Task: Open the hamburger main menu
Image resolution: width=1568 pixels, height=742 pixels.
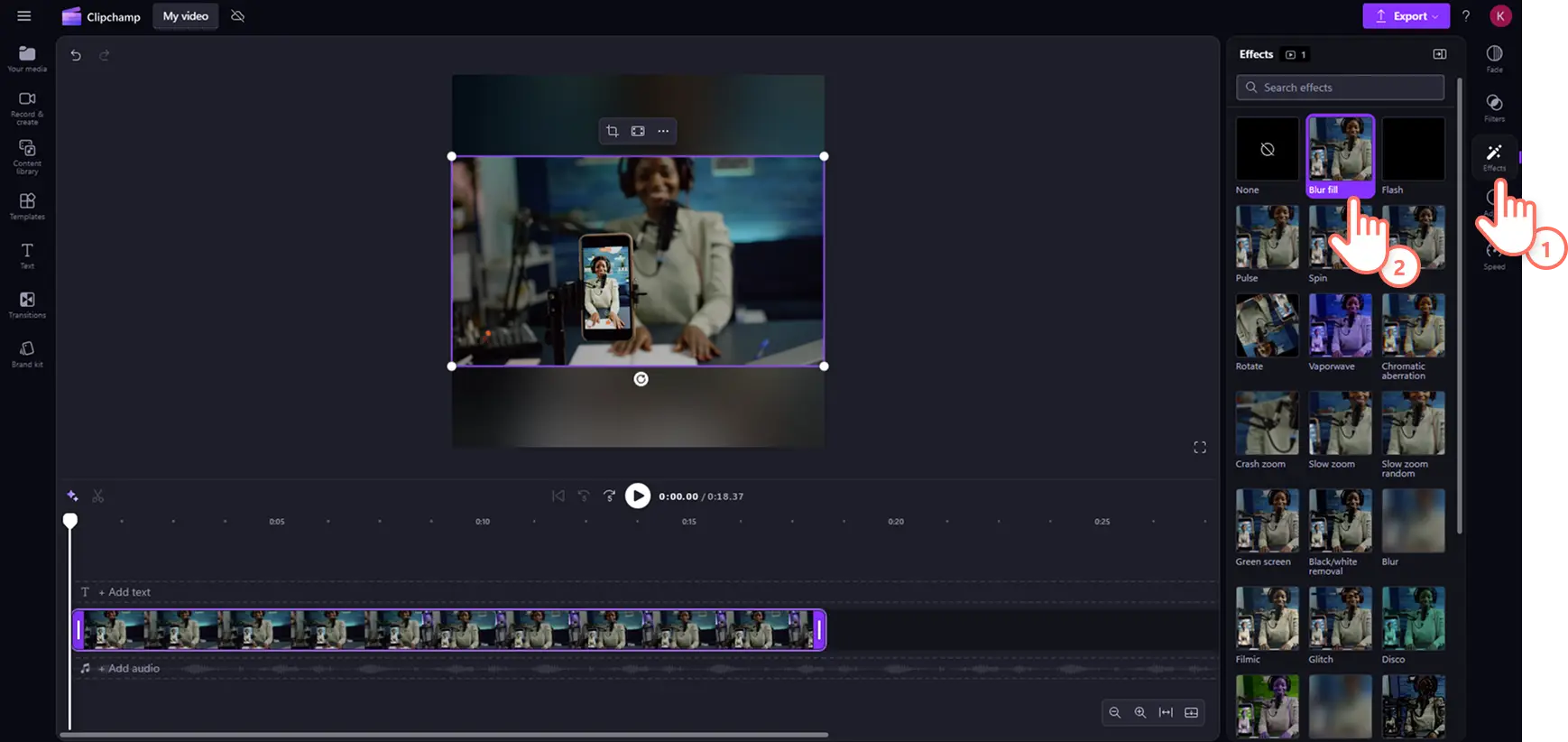Action: 24,16
